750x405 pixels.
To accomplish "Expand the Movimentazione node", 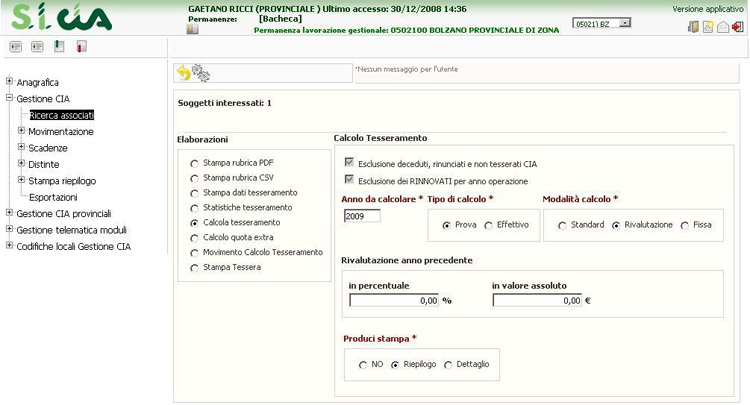I will tap(21, 131).
